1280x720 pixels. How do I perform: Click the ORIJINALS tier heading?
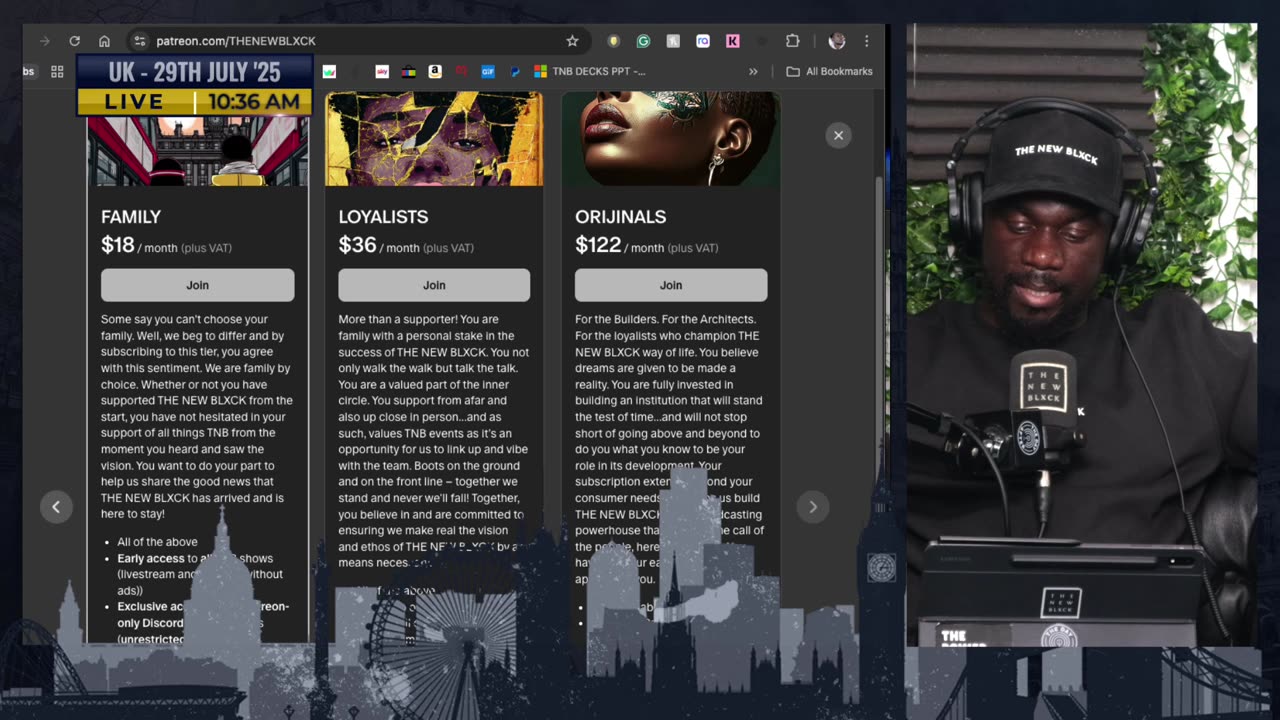pos(620,217)
